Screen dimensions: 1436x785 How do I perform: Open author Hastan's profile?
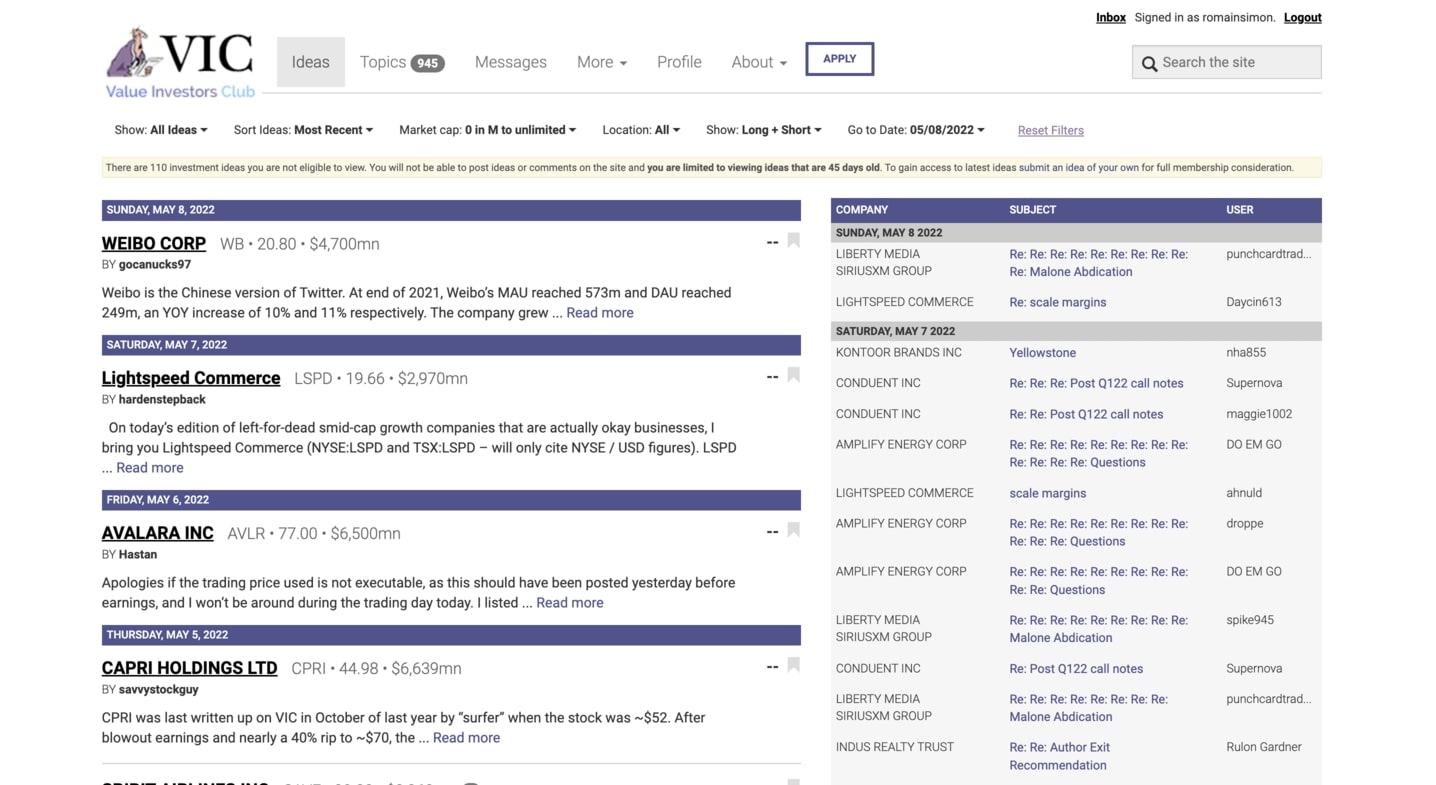138,555
